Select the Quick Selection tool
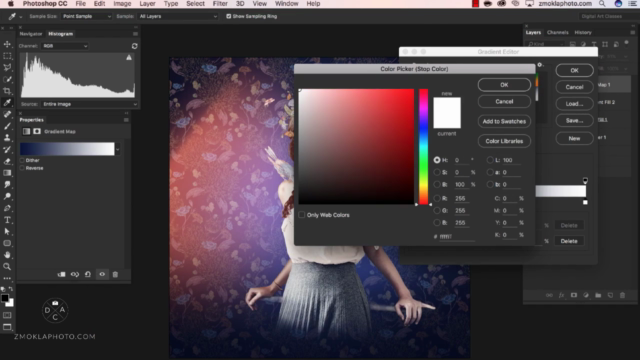Image resolution: width=640 pixels, height=360 pixels. click(7, 79)
